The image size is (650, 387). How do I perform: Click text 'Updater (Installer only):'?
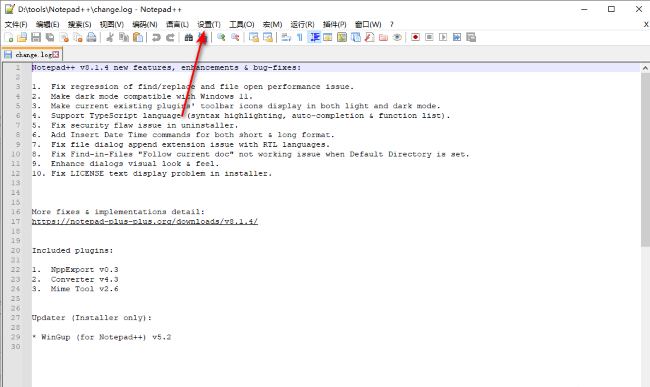92,318
